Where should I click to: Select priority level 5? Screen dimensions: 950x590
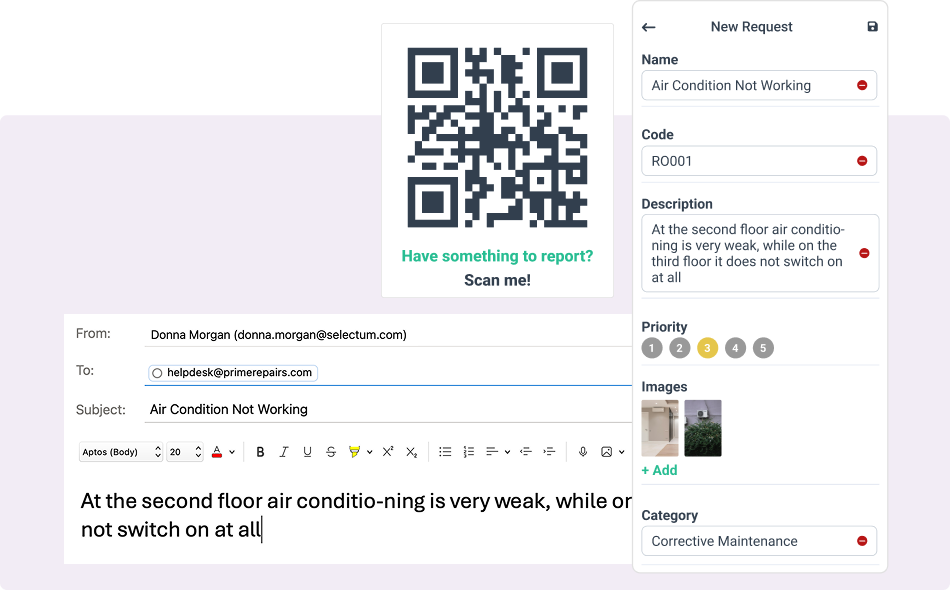pos(763,348)
